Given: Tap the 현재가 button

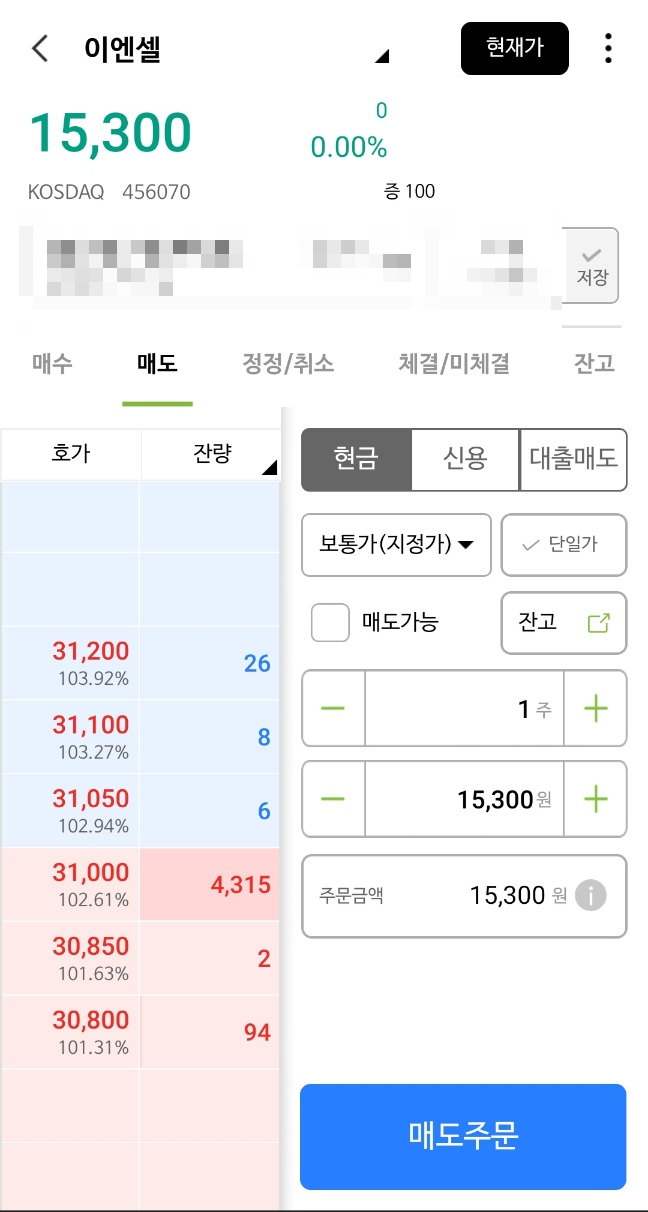Looking at the screenshot, I should (x=514, y=48).
